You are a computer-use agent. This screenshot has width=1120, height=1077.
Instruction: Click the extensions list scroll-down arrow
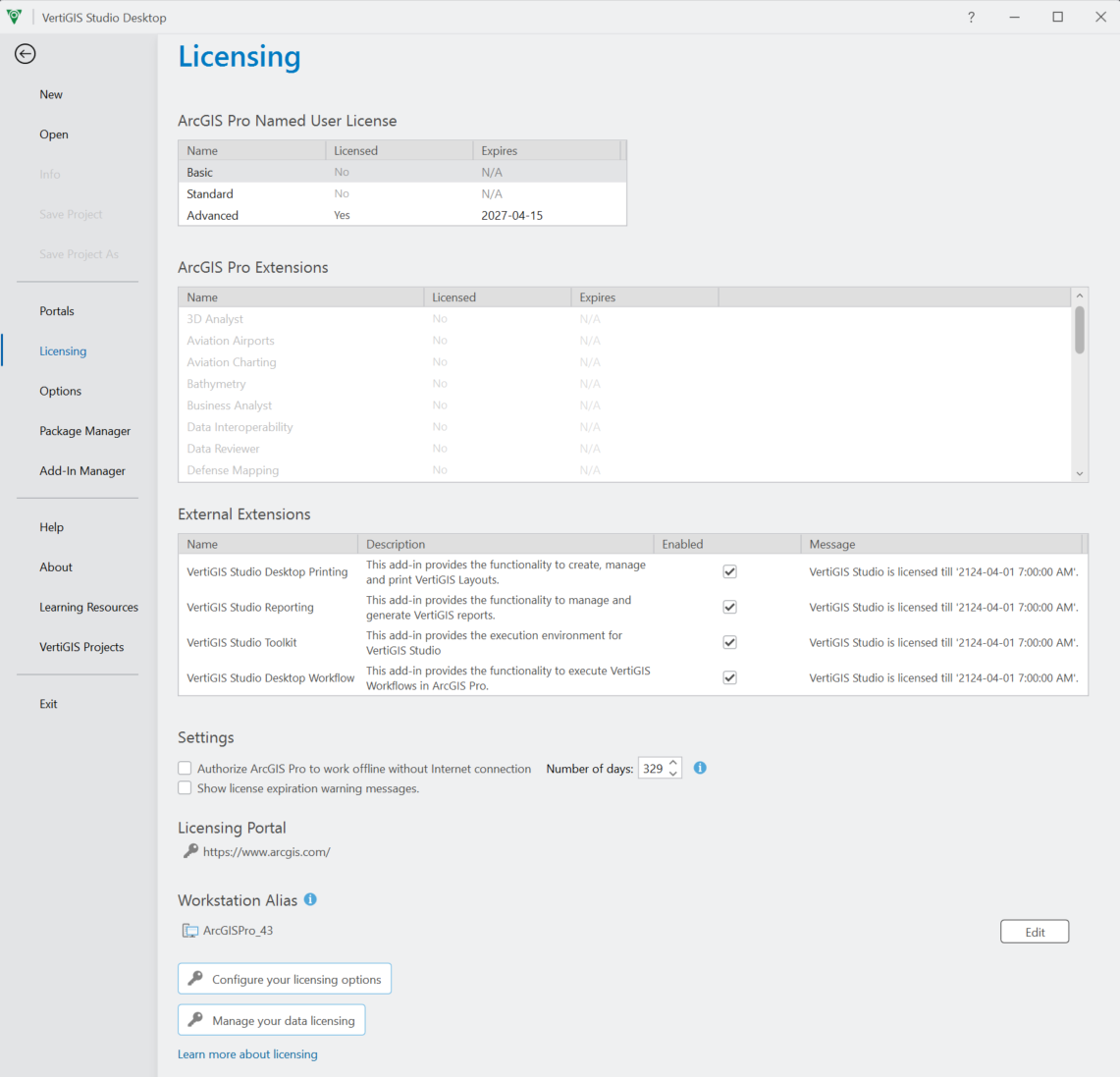(1080, 473)
